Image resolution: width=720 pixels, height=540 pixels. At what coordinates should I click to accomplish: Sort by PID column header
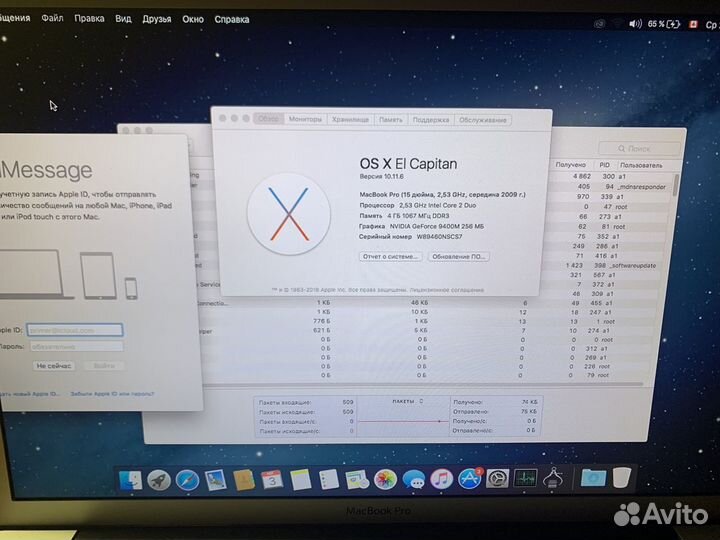click(604, 164)
